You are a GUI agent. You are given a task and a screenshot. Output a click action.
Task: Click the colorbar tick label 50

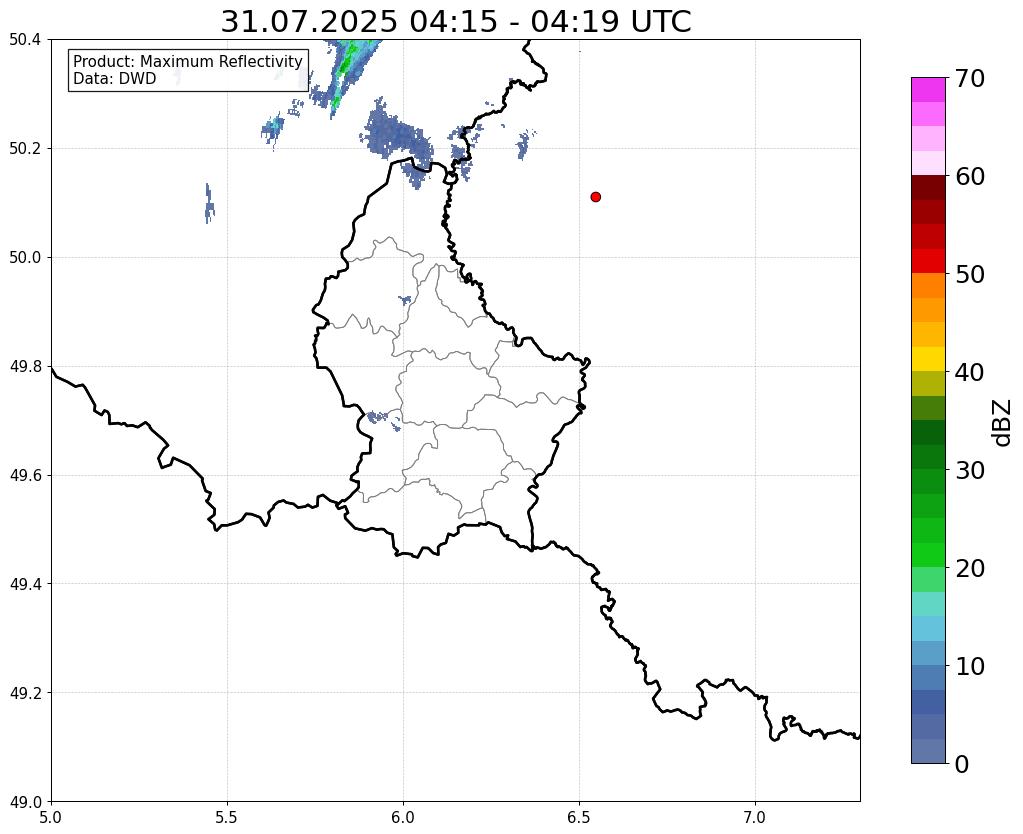click(x=970, y=274)
